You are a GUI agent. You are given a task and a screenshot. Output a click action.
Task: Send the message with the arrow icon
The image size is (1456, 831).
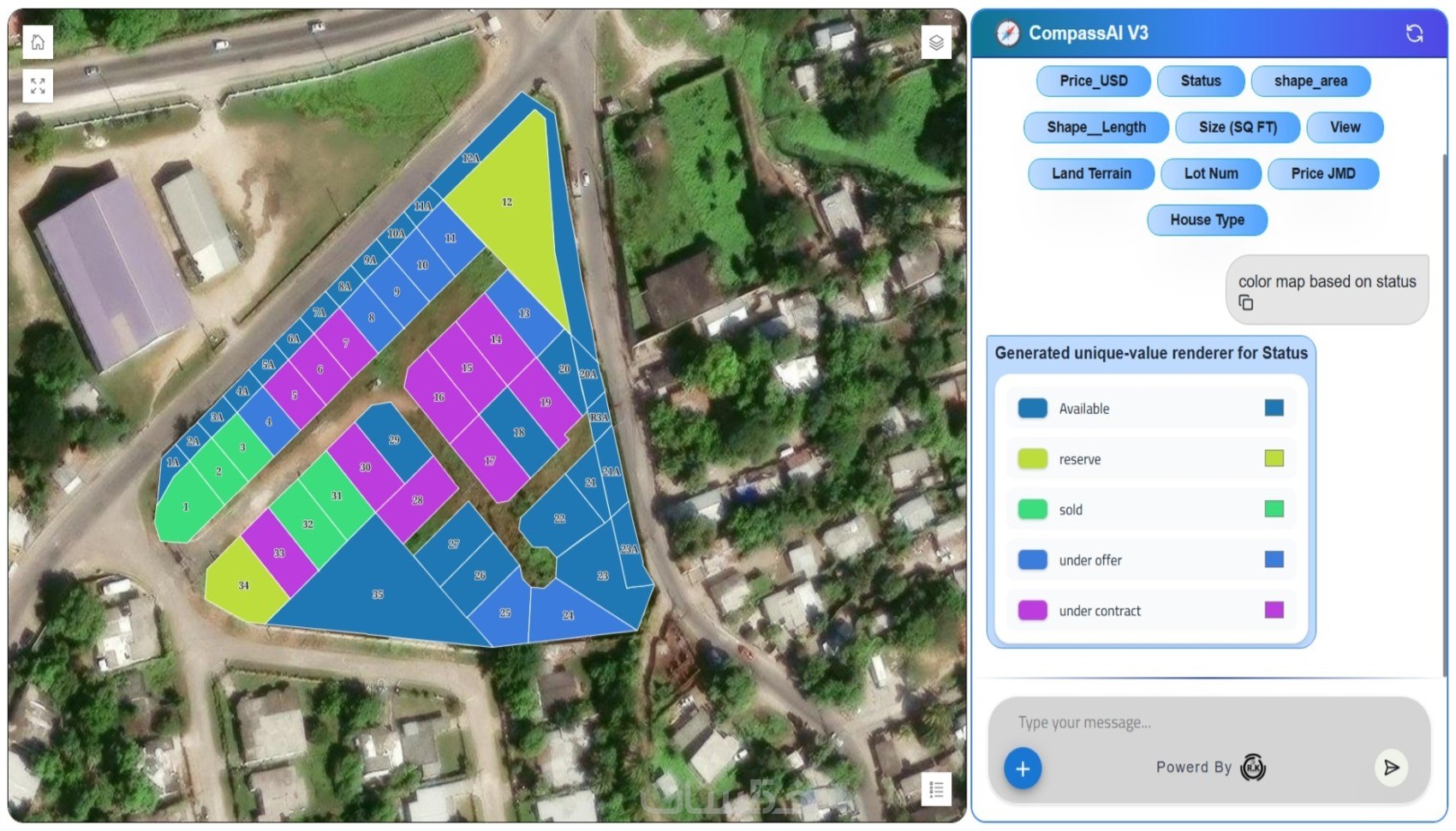point(1392,768)
